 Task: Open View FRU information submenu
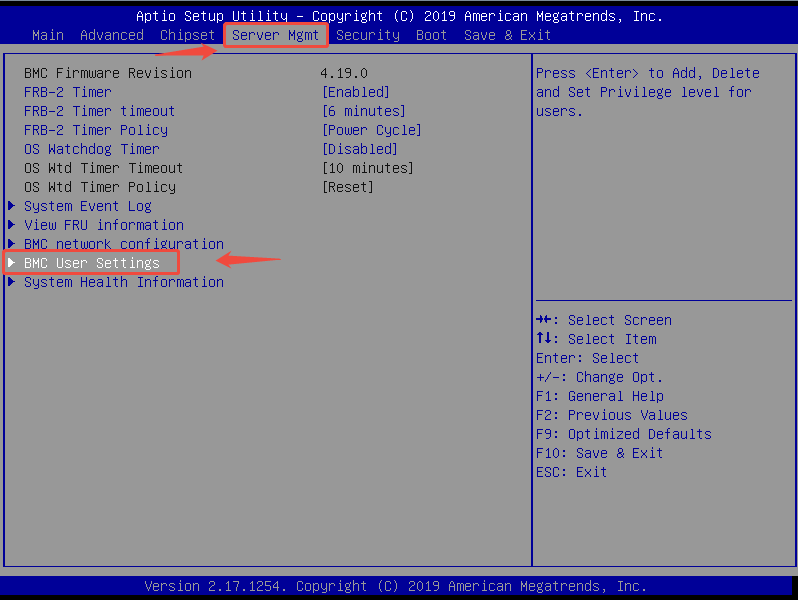104,225
